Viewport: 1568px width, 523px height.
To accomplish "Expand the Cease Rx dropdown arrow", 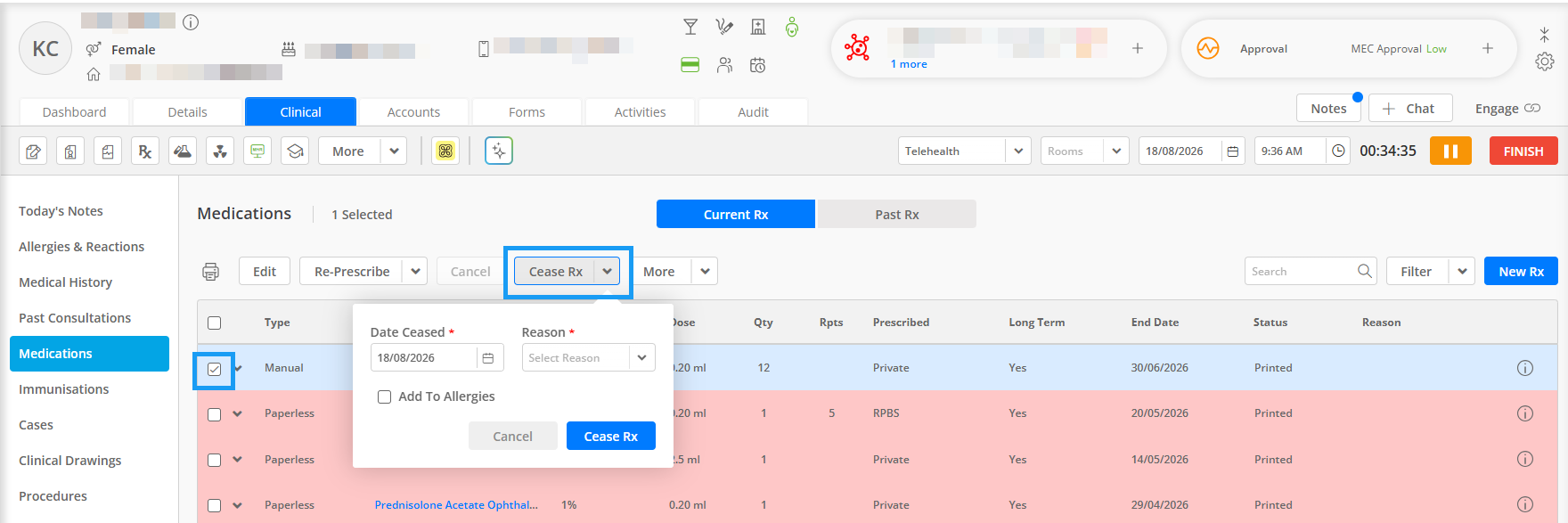I will 607,271.
